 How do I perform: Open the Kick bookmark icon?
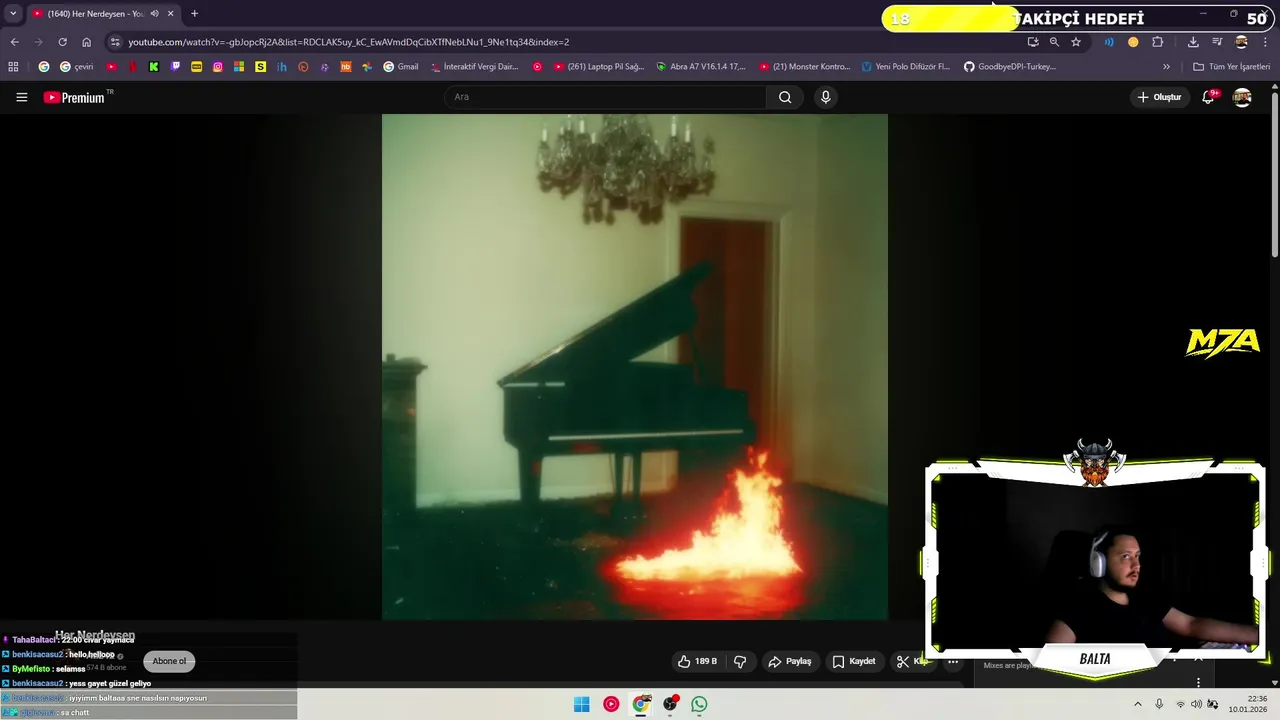tap(154, 67)
